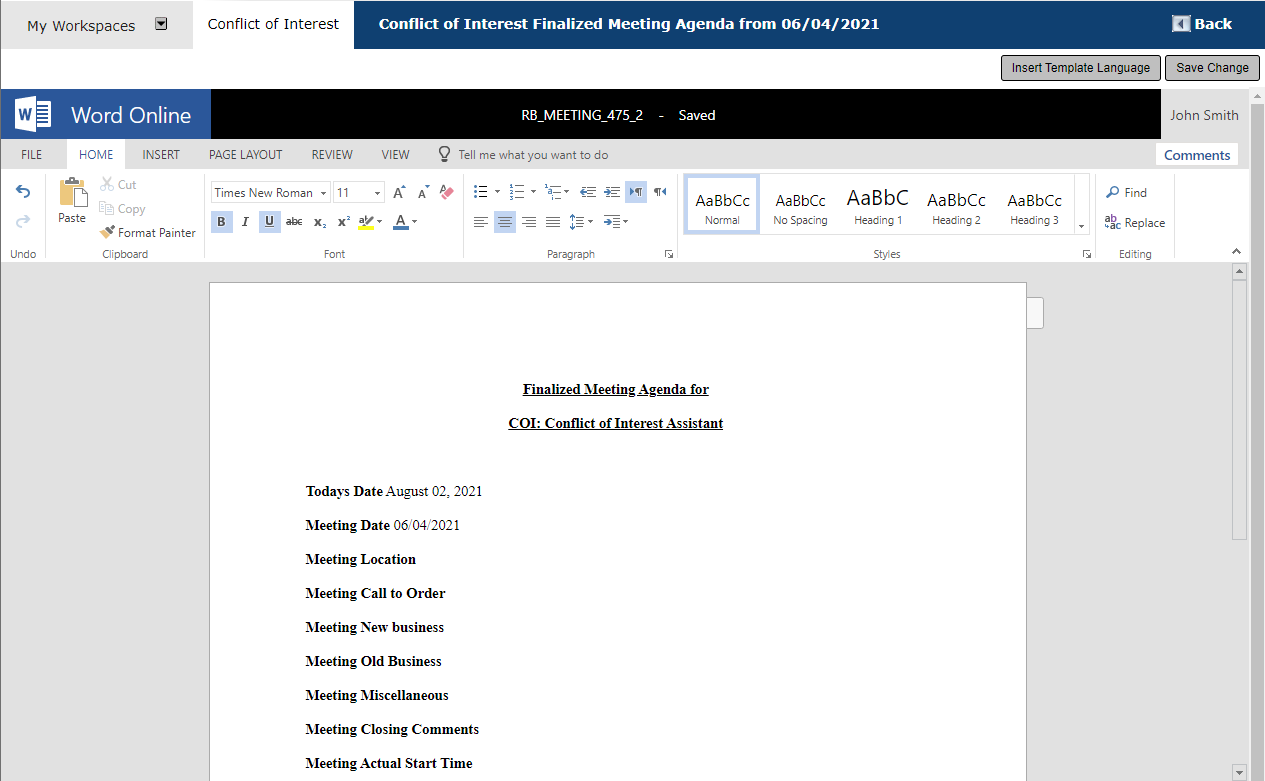Apply superscript formatting
Viewport: 1265px width, 781px height.
pyautogui.click(x=343, y=222)
